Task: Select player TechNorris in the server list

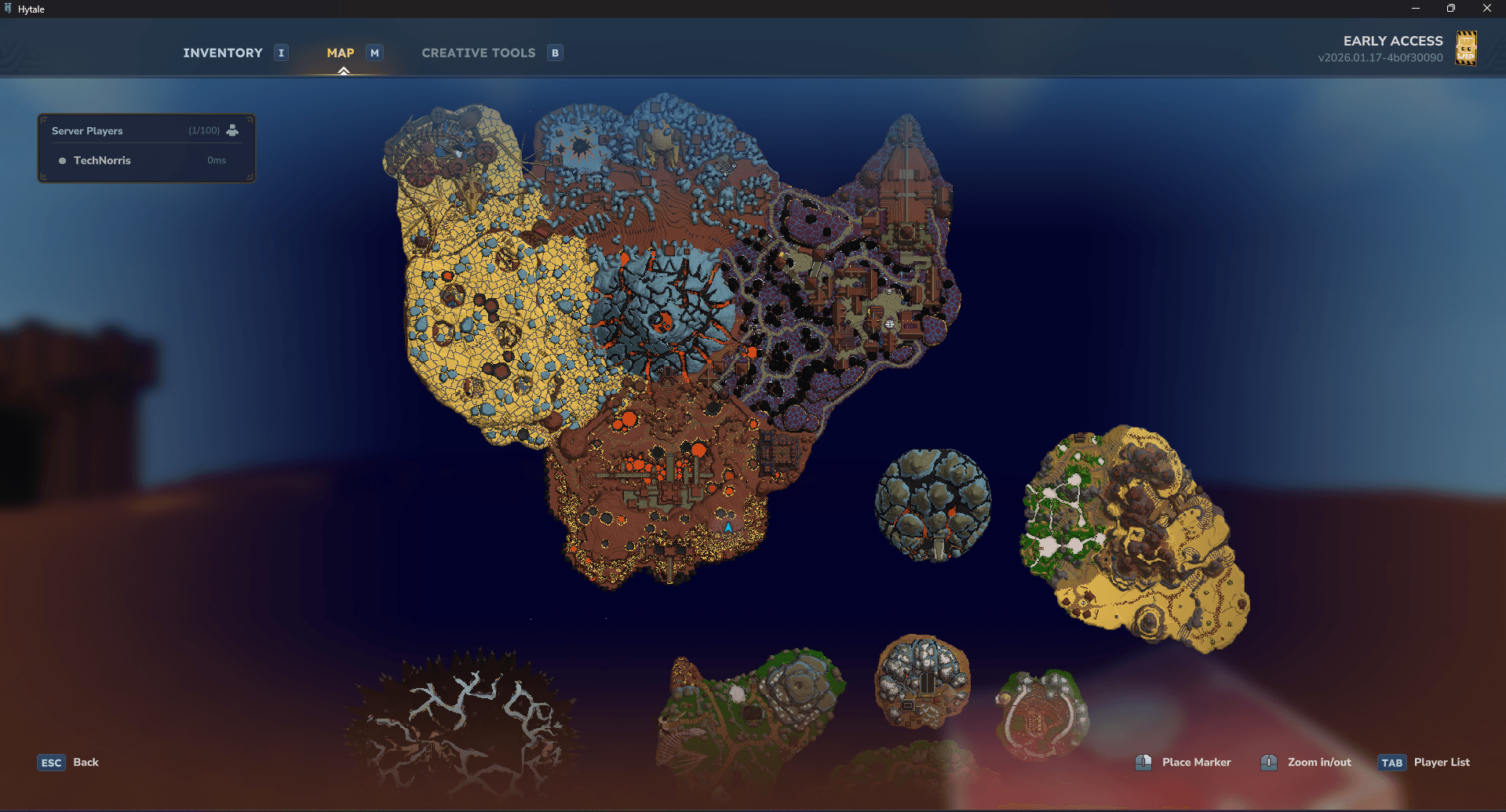Action: 102,160
